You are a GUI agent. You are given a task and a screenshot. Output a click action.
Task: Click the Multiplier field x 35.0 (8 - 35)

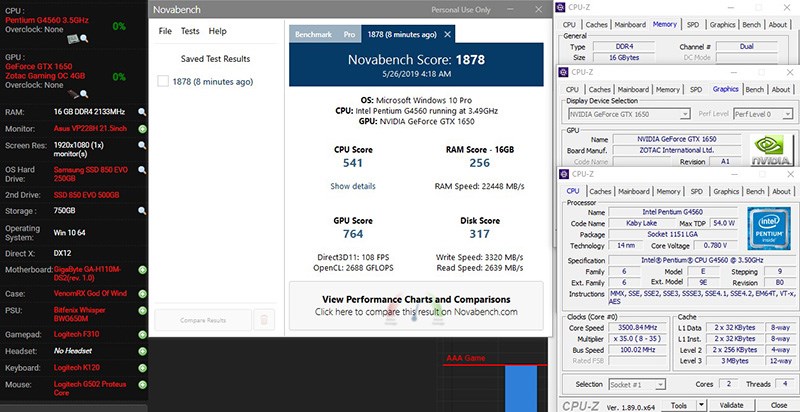636,339
